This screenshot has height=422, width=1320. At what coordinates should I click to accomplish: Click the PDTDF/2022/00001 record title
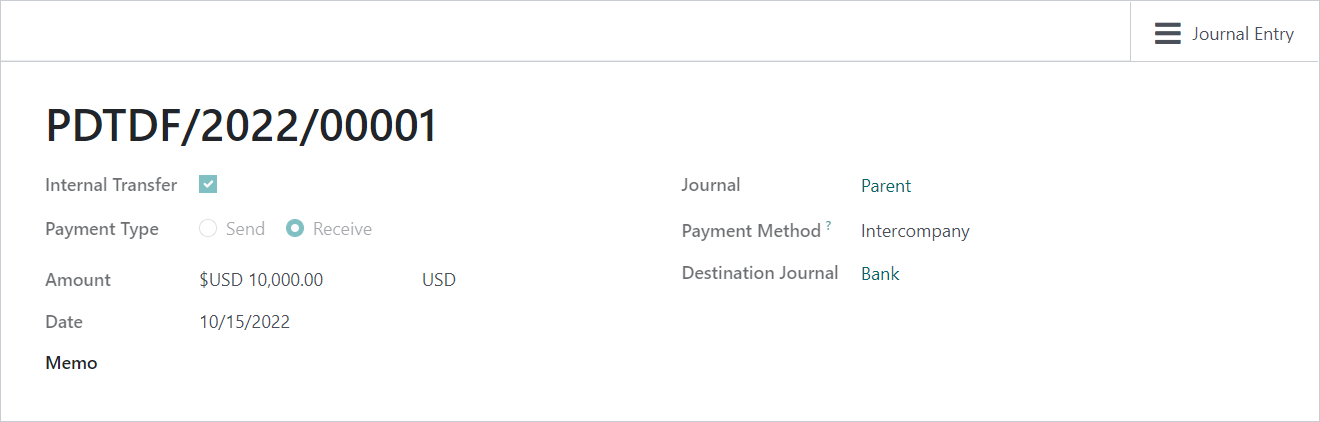pyautogui.click(x=242, y=127)
